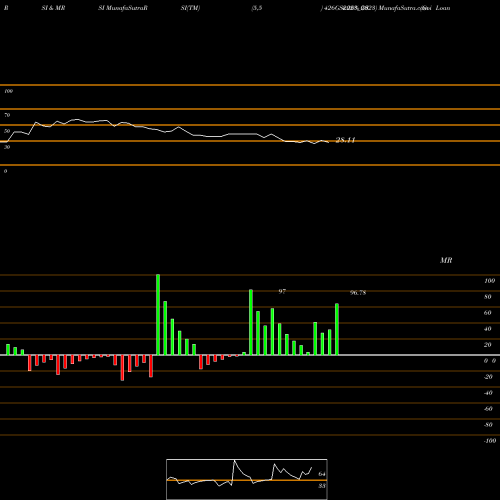Click the MR axis label -80
Screen dimensions: 500x500
pyautogui.click(x=488, y=425)
